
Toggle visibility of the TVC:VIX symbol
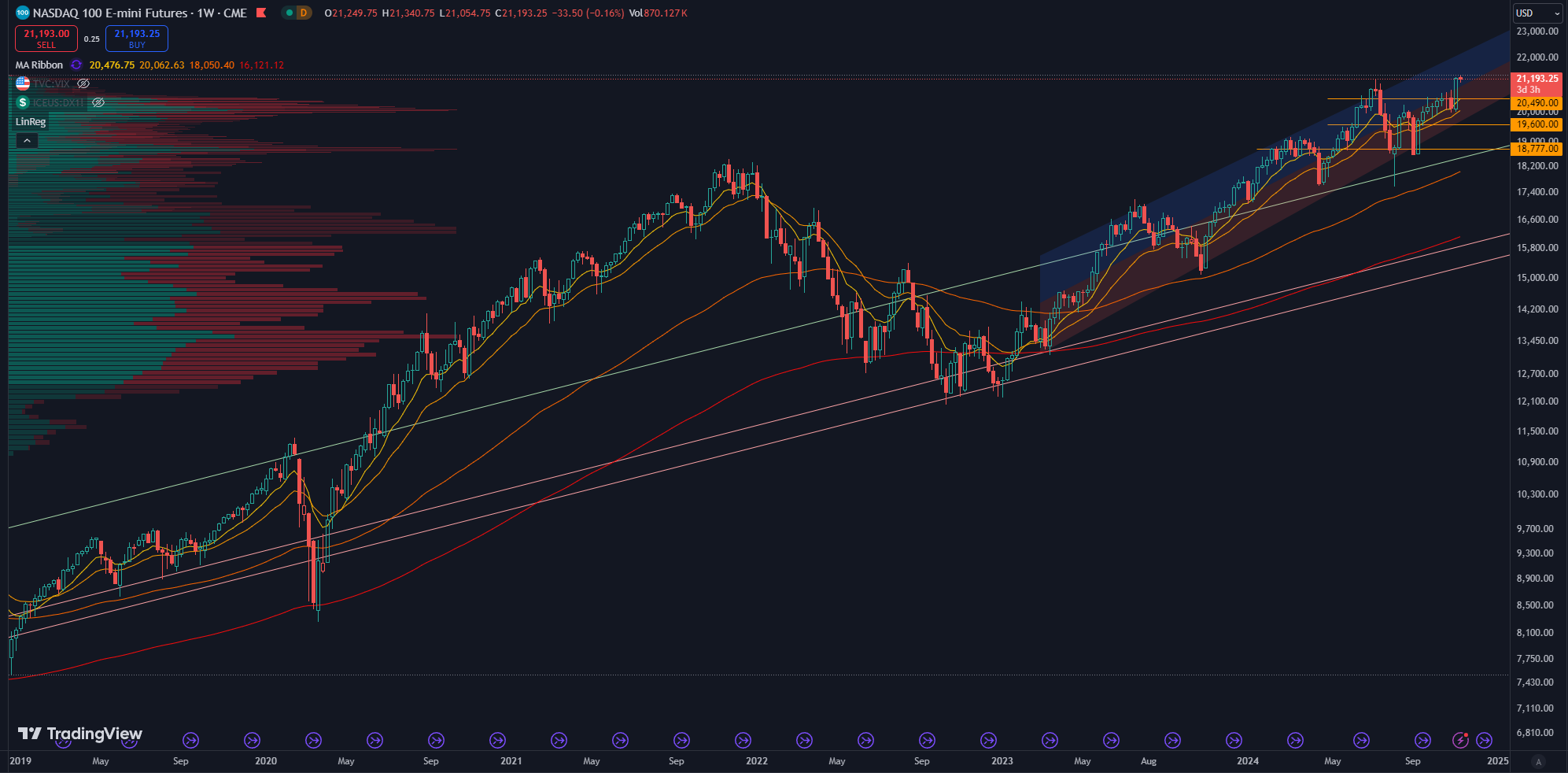point(83,83)
